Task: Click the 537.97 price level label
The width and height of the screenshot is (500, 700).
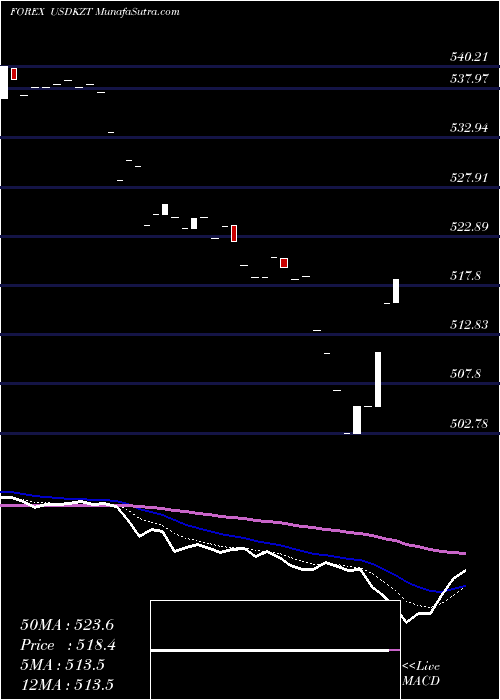Action: point(469,79)
